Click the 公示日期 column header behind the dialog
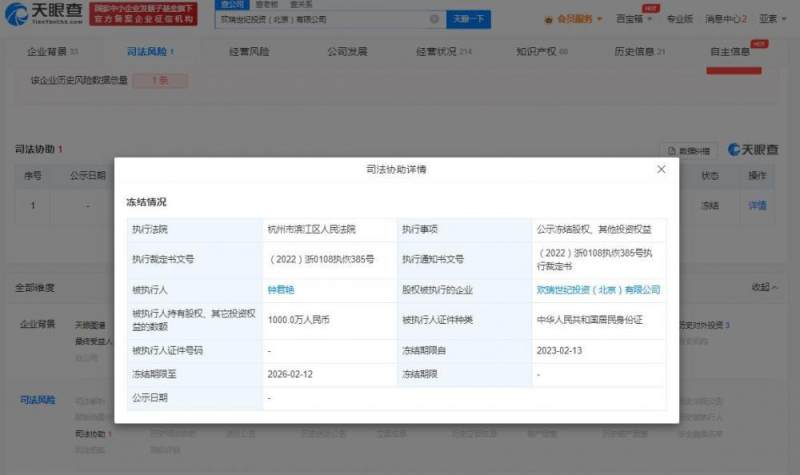800x475 pixels. click(88, 176)
